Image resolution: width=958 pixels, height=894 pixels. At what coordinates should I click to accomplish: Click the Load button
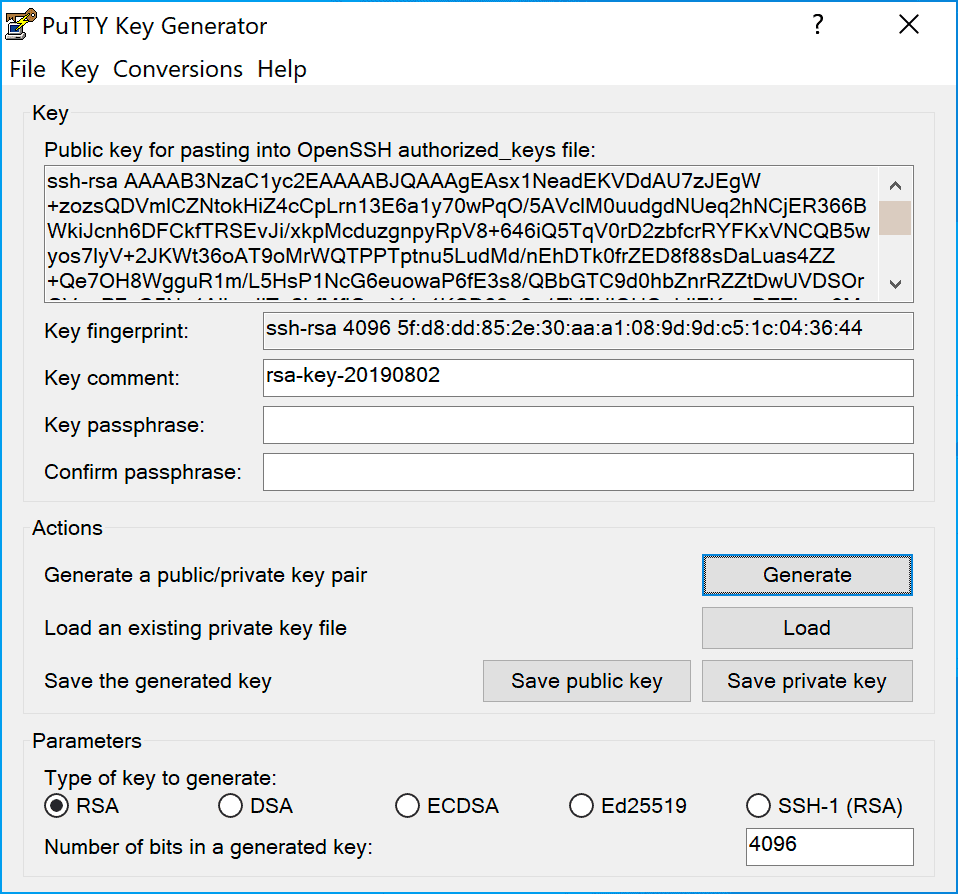point(806,627)
